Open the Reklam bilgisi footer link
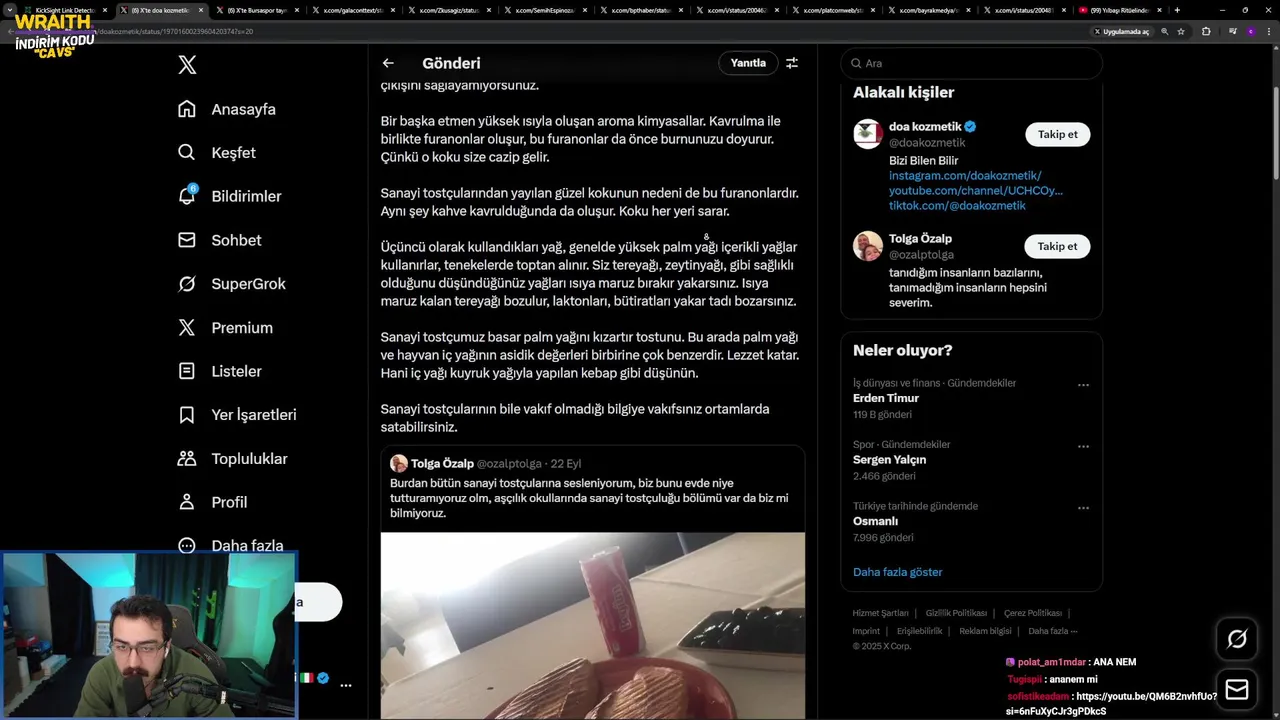1280x720 pixels. (x=985, y=631)
